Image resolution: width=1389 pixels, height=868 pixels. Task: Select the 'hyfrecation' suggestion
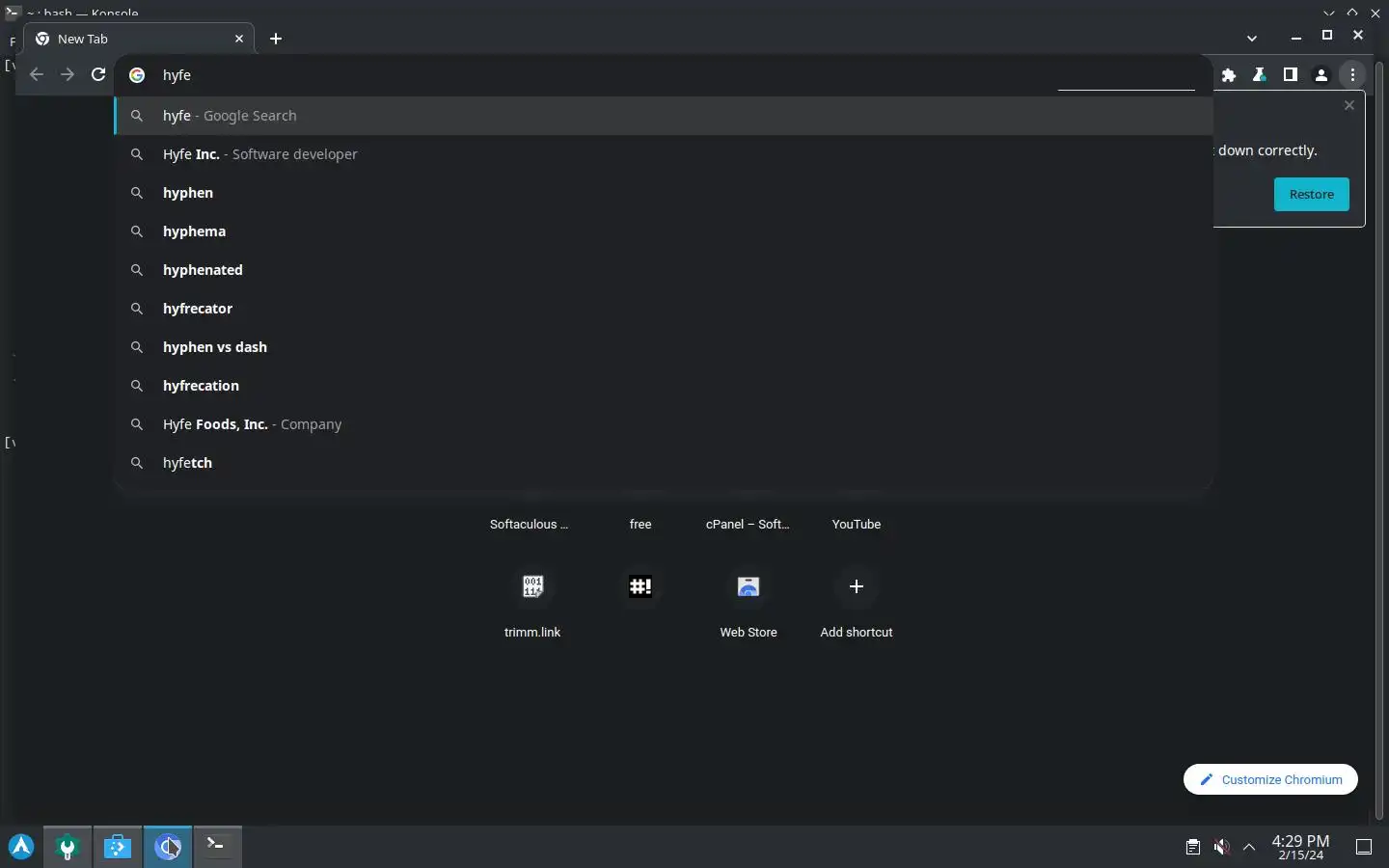pyautogui.click(x=664, y=386)
